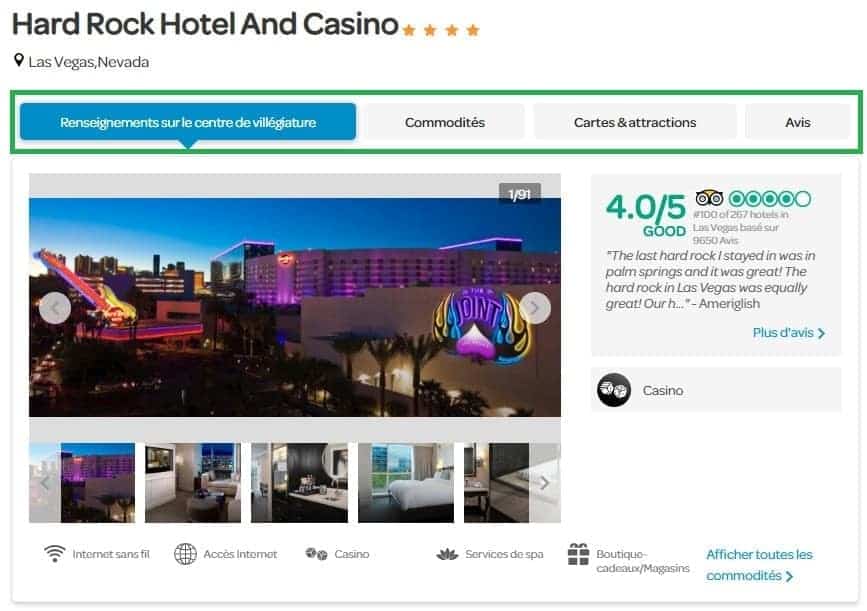Open the thumbnail strip's right chevron
The height and width of the screenshot is (611, 867).
[545, 483]
